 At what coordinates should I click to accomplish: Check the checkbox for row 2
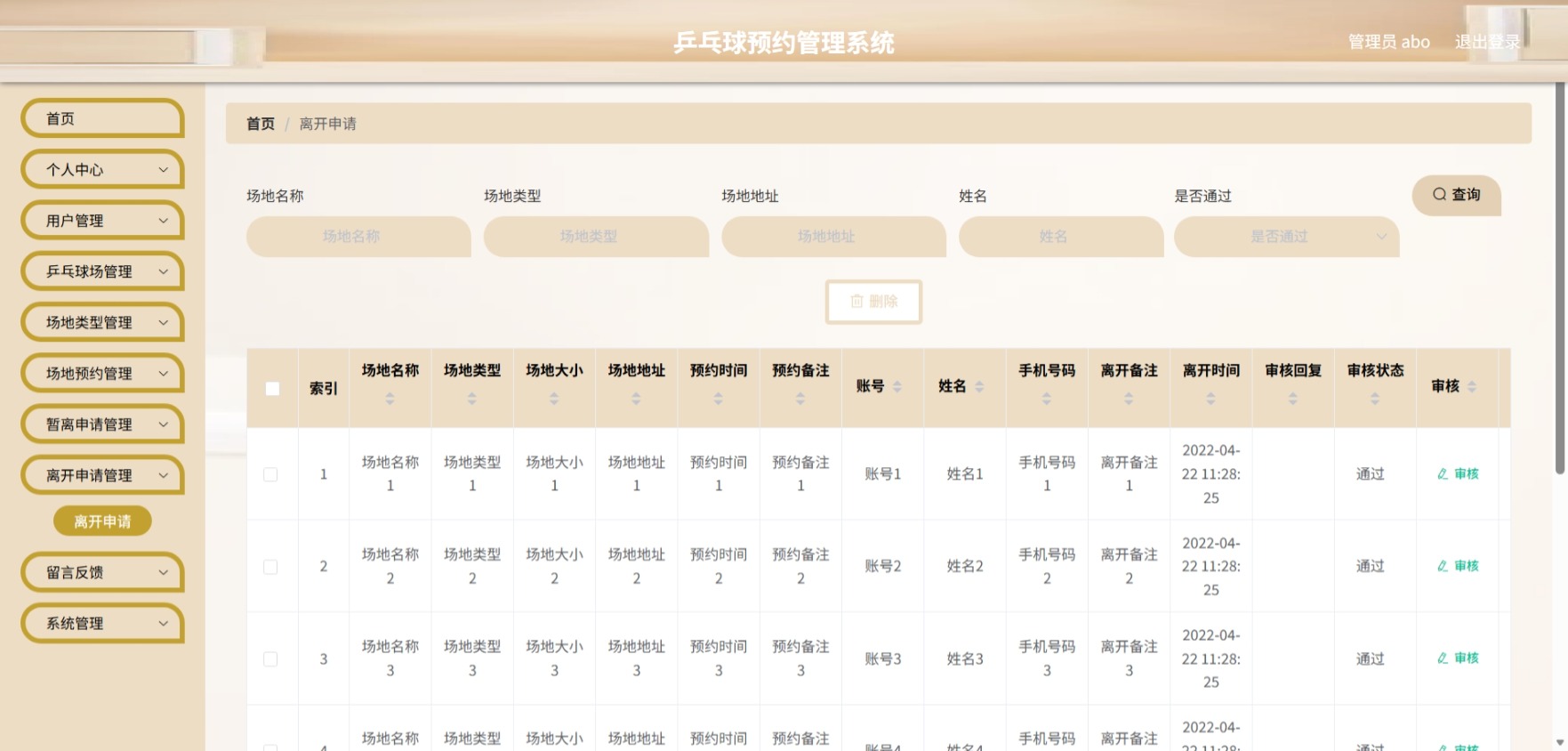(270, 567)
